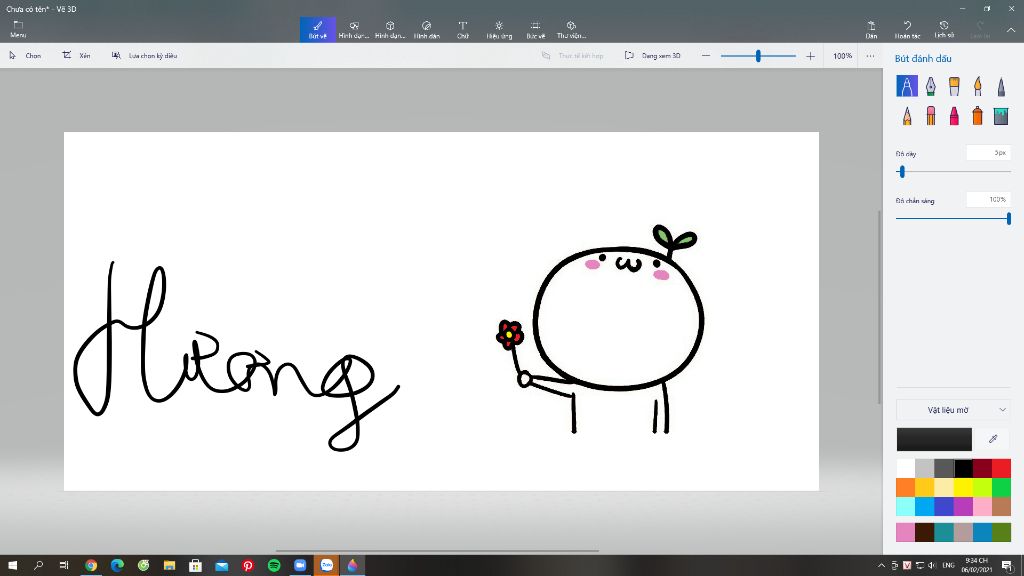Open Google Chrome from taskbar
1024x576 pixels.
(x=91, y=566)
